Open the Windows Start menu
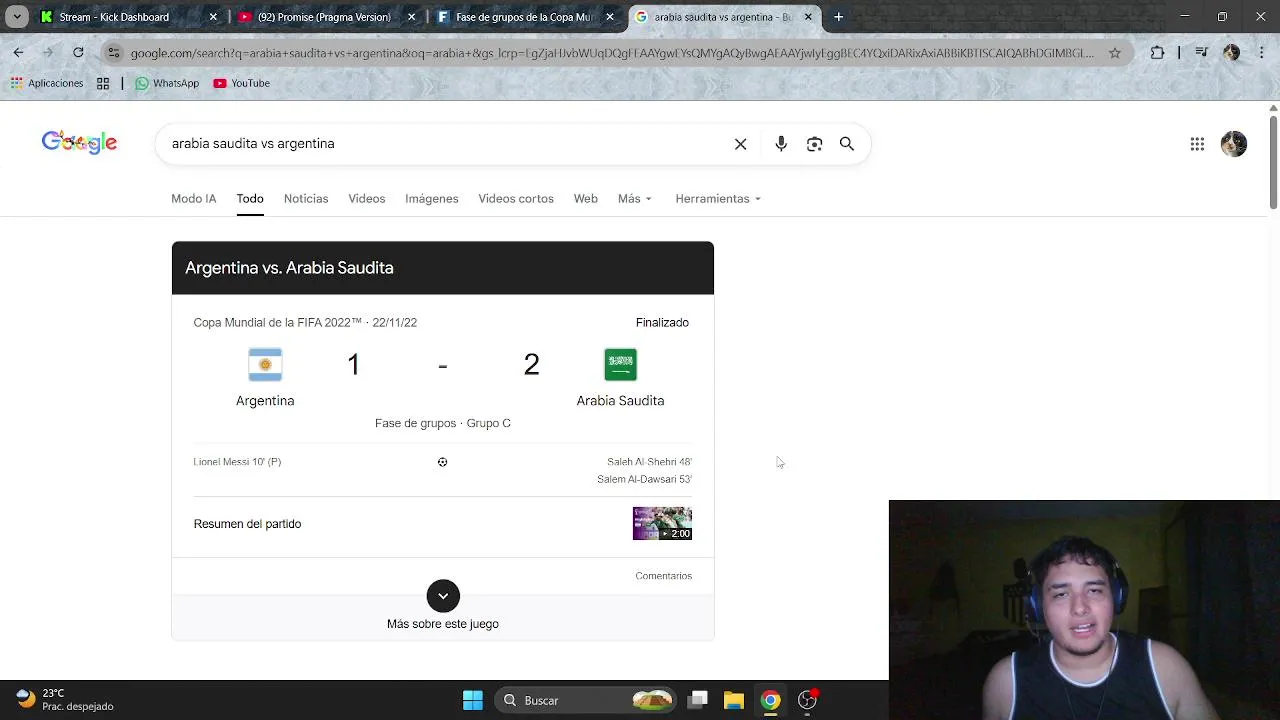The image size is (1280, 720). 473,700
